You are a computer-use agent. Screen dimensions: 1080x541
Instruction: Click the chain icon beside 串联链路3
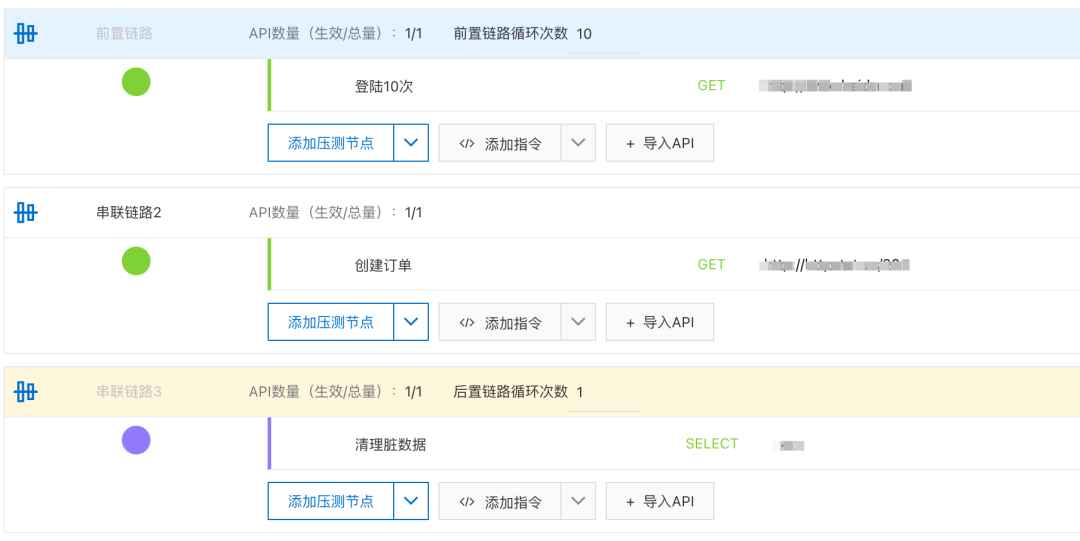26,391
